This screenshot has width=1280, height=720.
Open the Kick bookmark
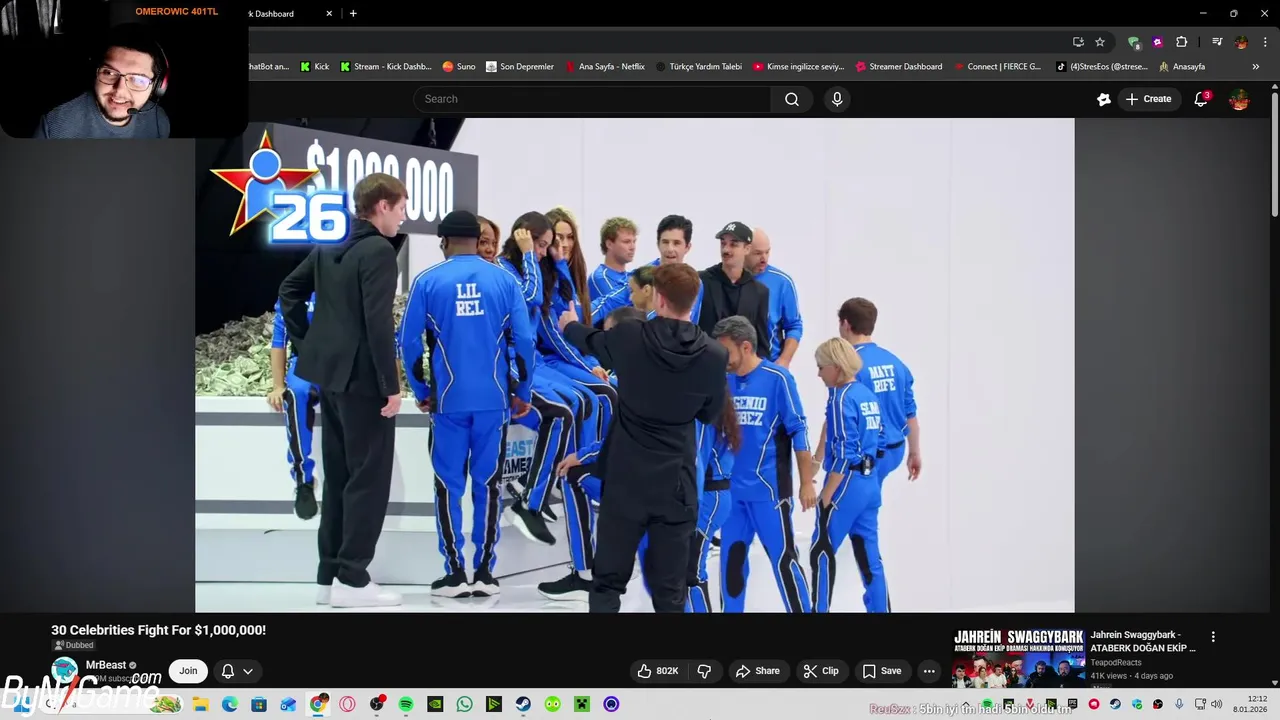click(x=314, y=67)
